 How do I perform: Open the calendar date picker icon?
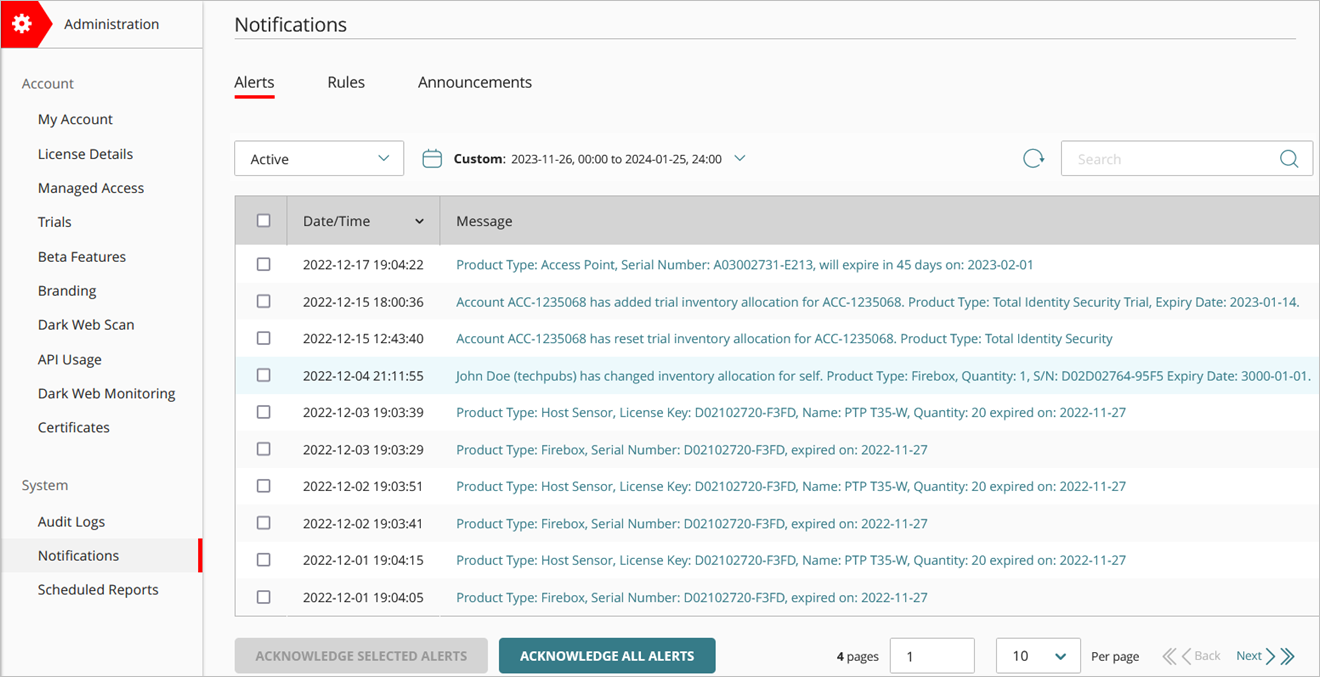pos(431,157)
